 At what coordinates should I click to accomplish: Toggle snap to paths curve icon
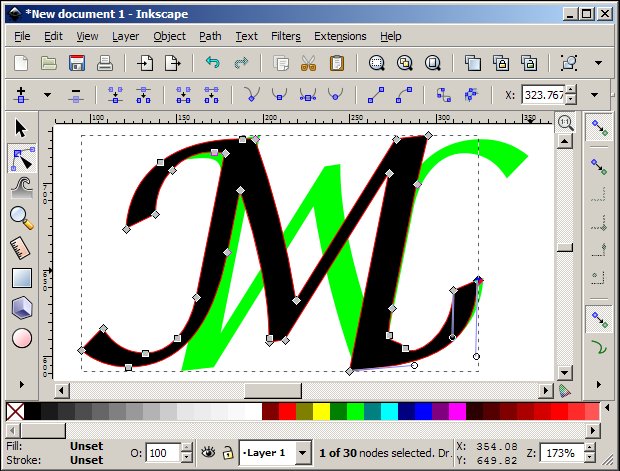pos(599,348)
